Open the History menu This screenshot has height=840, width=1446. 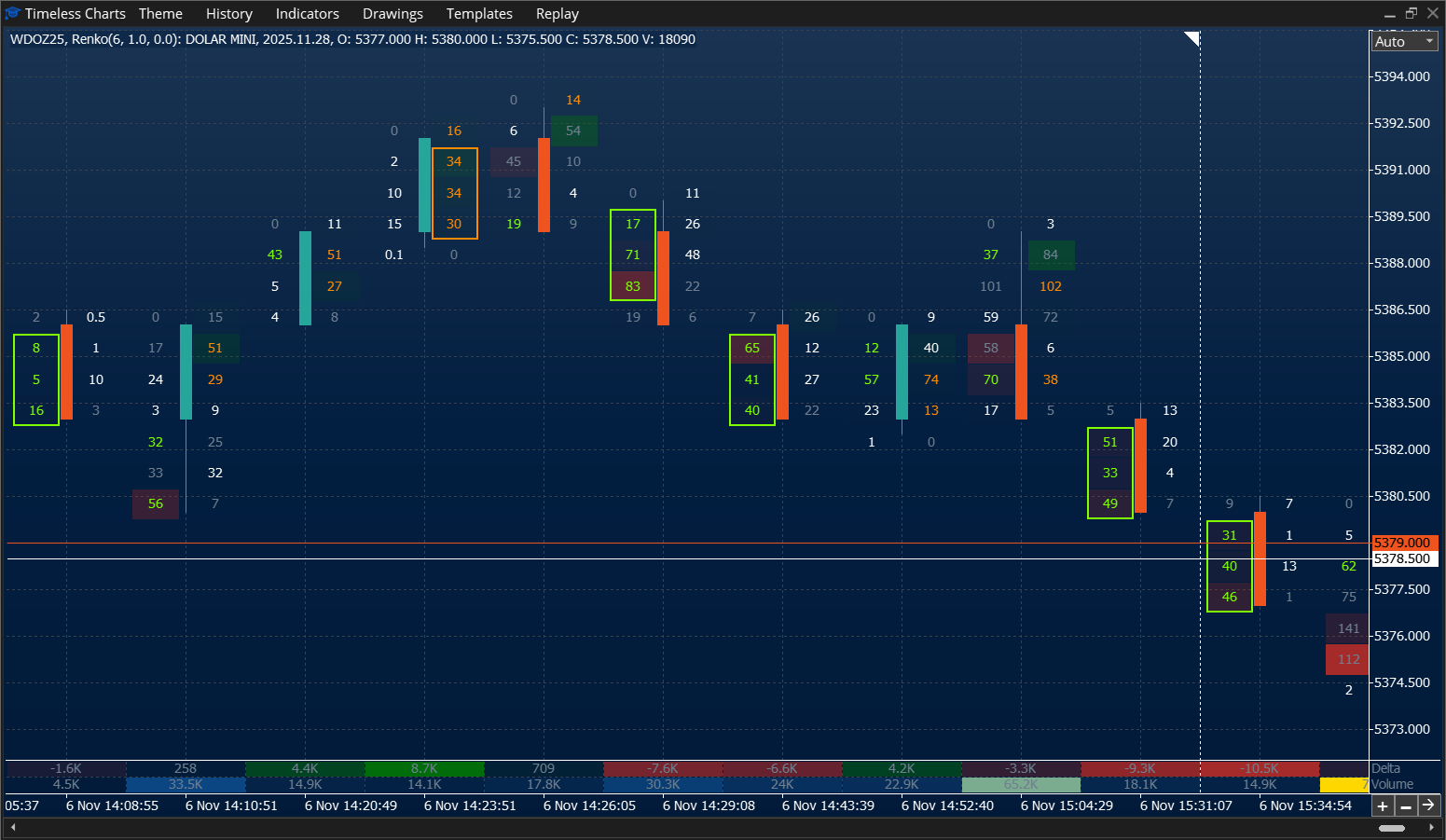point(228,13)
